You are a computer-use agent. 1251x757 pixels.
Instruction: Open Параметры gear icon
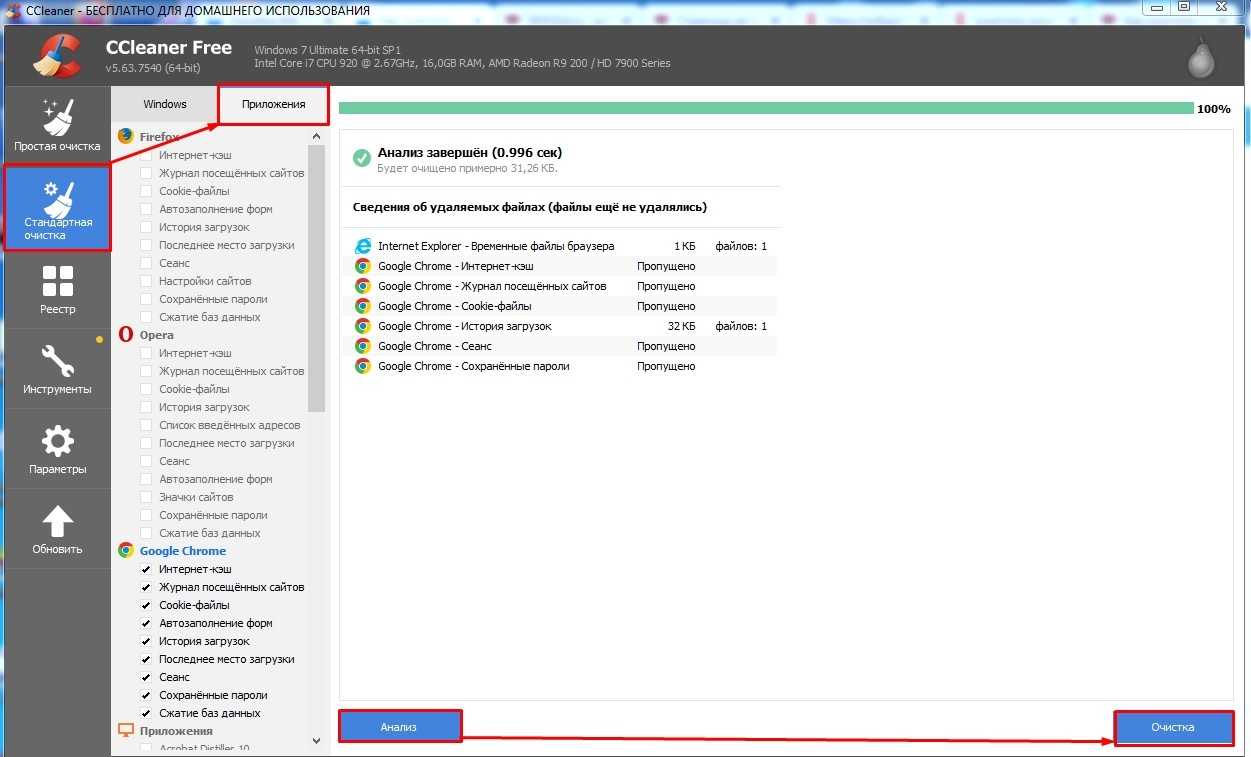click(x=57, y=441)
